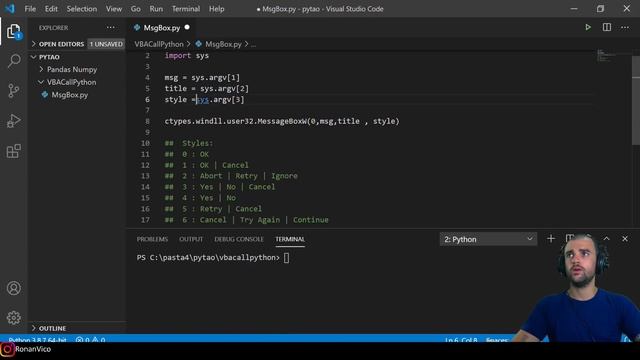The height and width of the screenshot is (360, 640).
Task: Open the Help menu
Action: click(216, 9)
